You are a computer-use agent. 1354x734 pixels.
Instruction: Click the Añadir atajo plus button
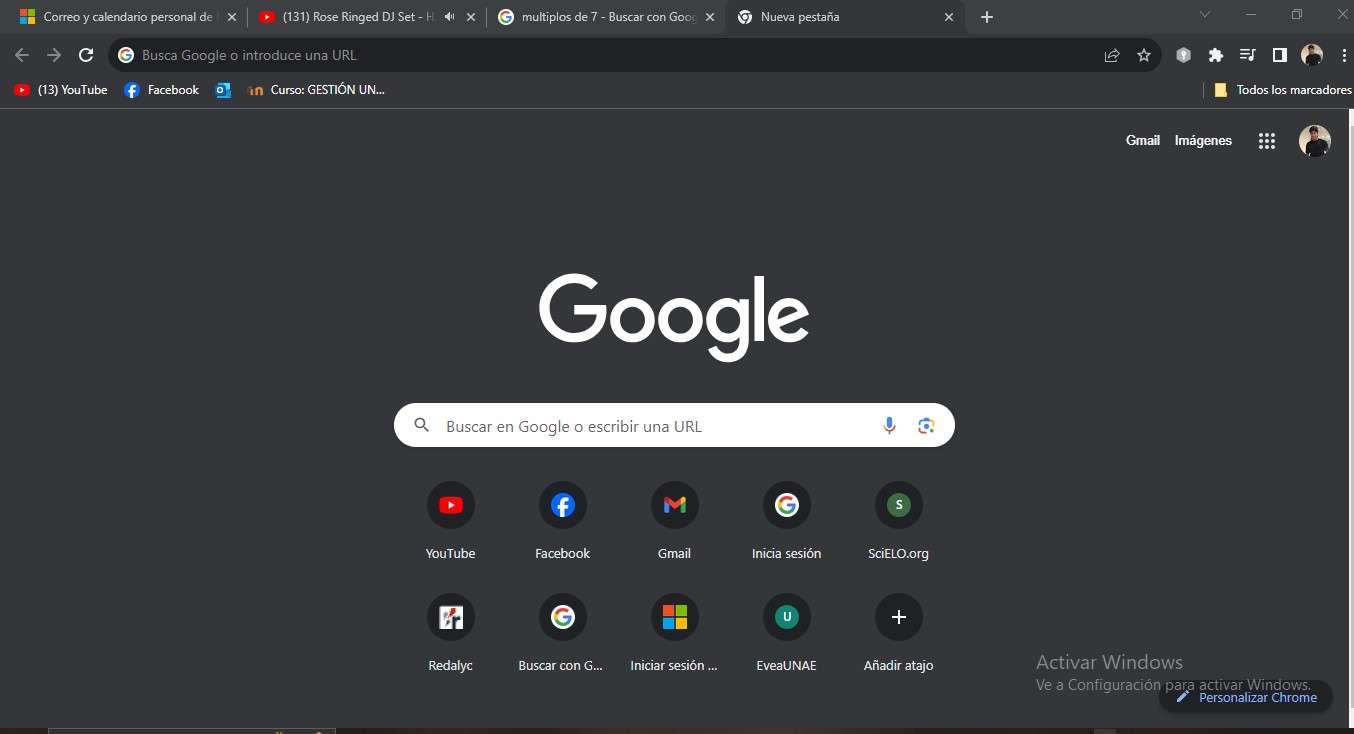coord(899,617)
